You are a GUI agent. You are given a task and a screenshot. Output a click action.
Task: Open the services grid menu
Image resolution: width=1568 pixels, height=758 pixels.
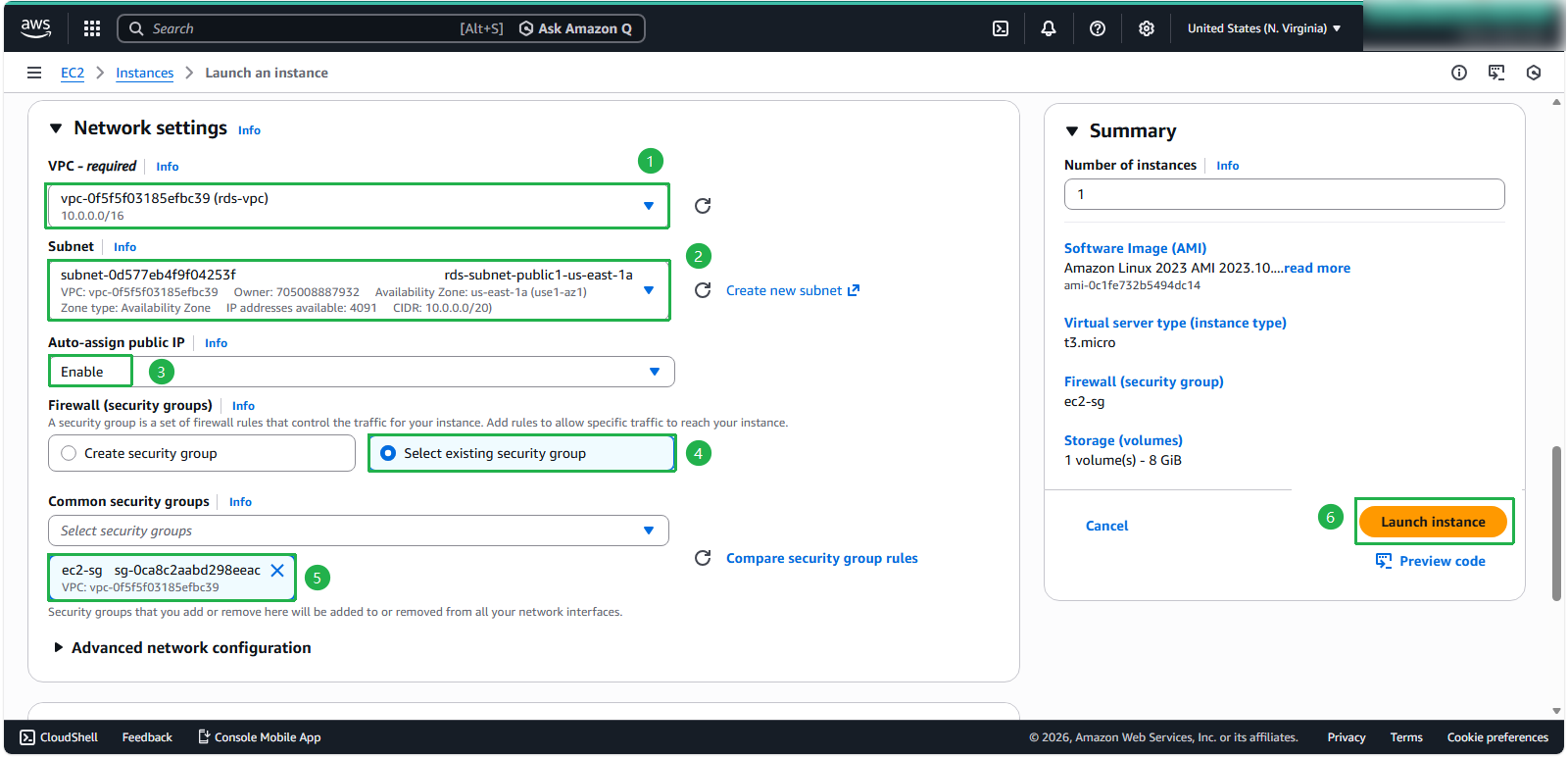(92, 28)
